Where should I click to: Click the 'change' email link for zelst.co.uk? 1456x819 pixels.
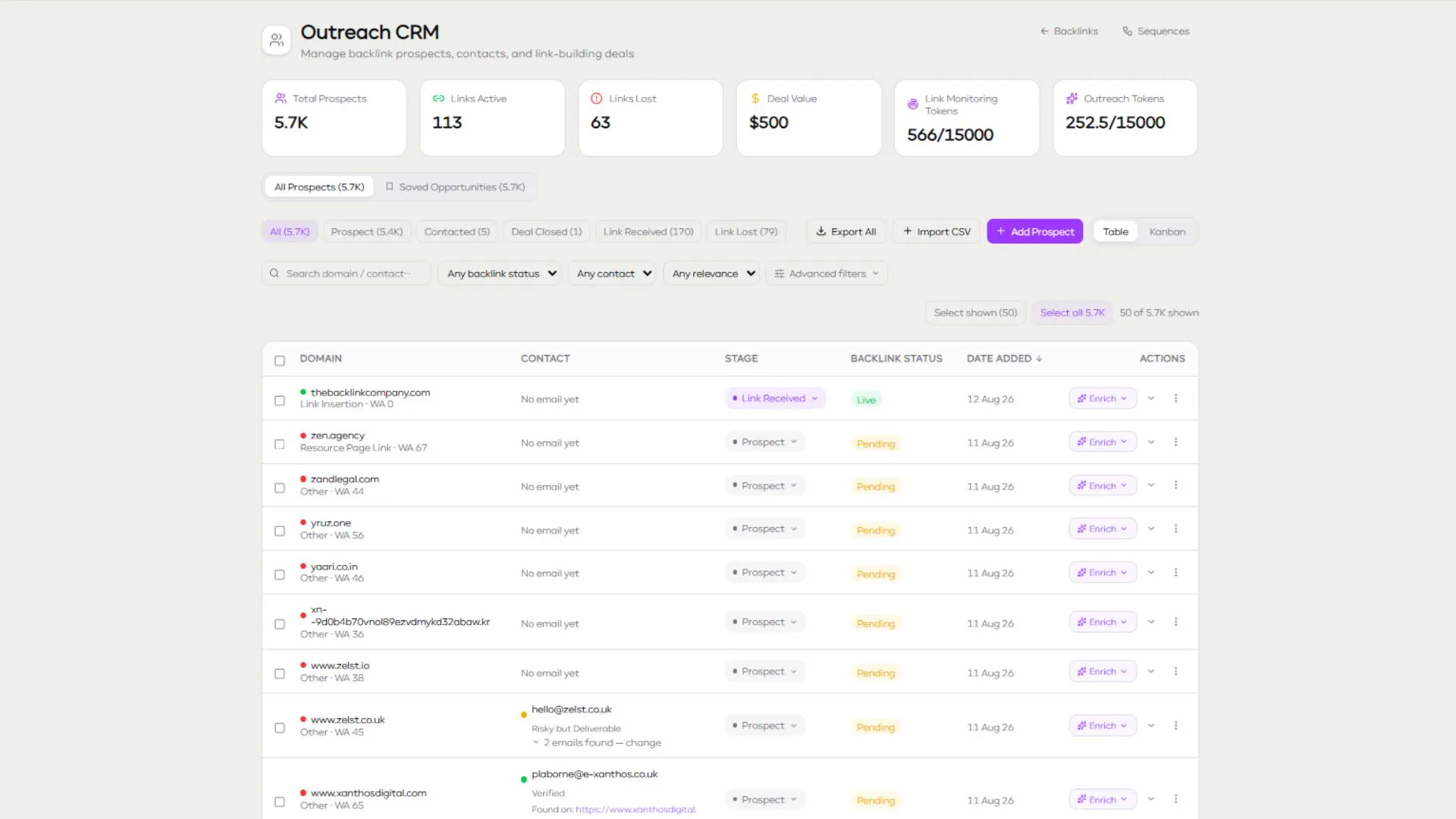click(643, 742)
